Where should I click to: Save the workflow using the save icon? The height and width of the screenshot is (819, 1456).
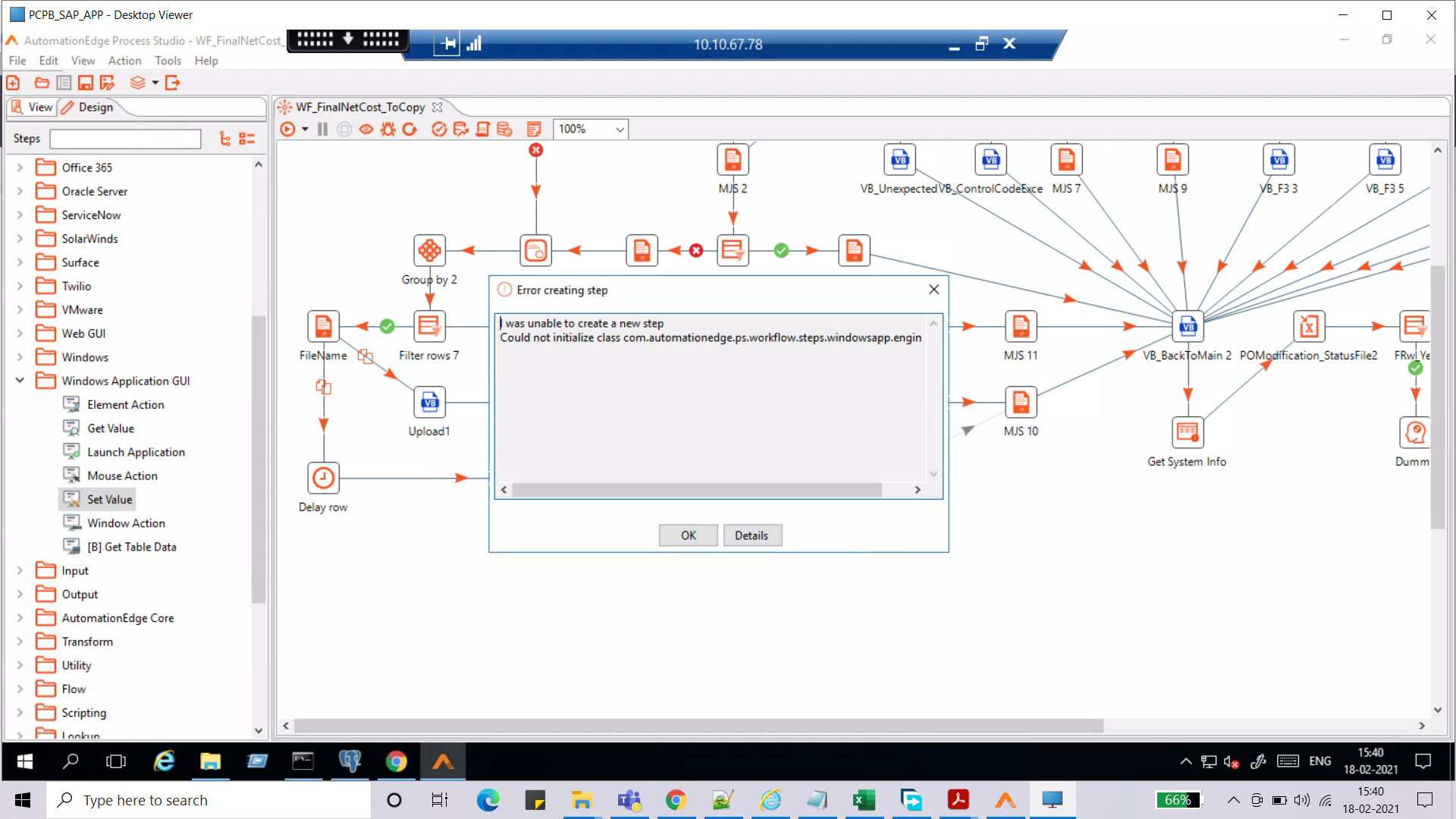coord(86,83)
